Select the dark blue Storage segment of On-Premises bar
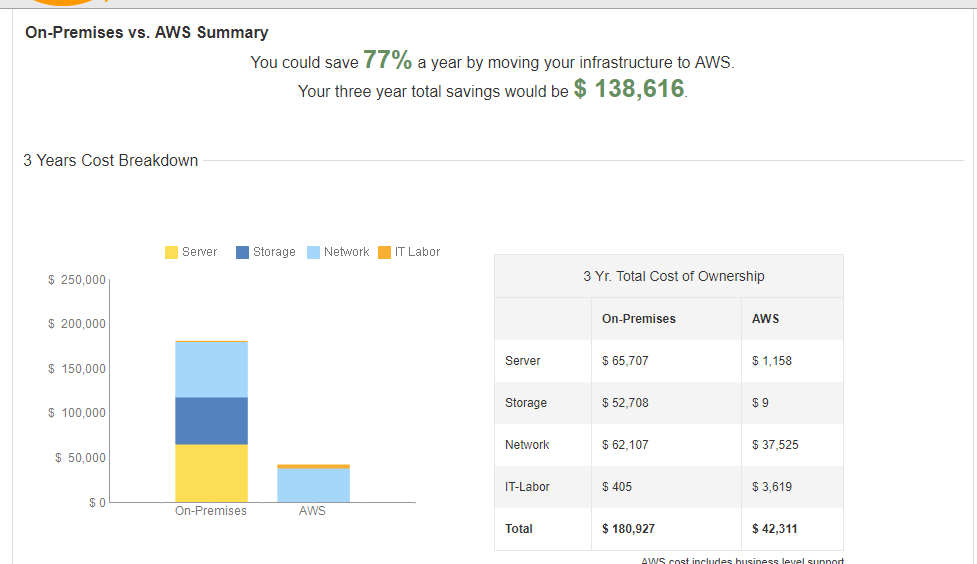 (211, 421)
